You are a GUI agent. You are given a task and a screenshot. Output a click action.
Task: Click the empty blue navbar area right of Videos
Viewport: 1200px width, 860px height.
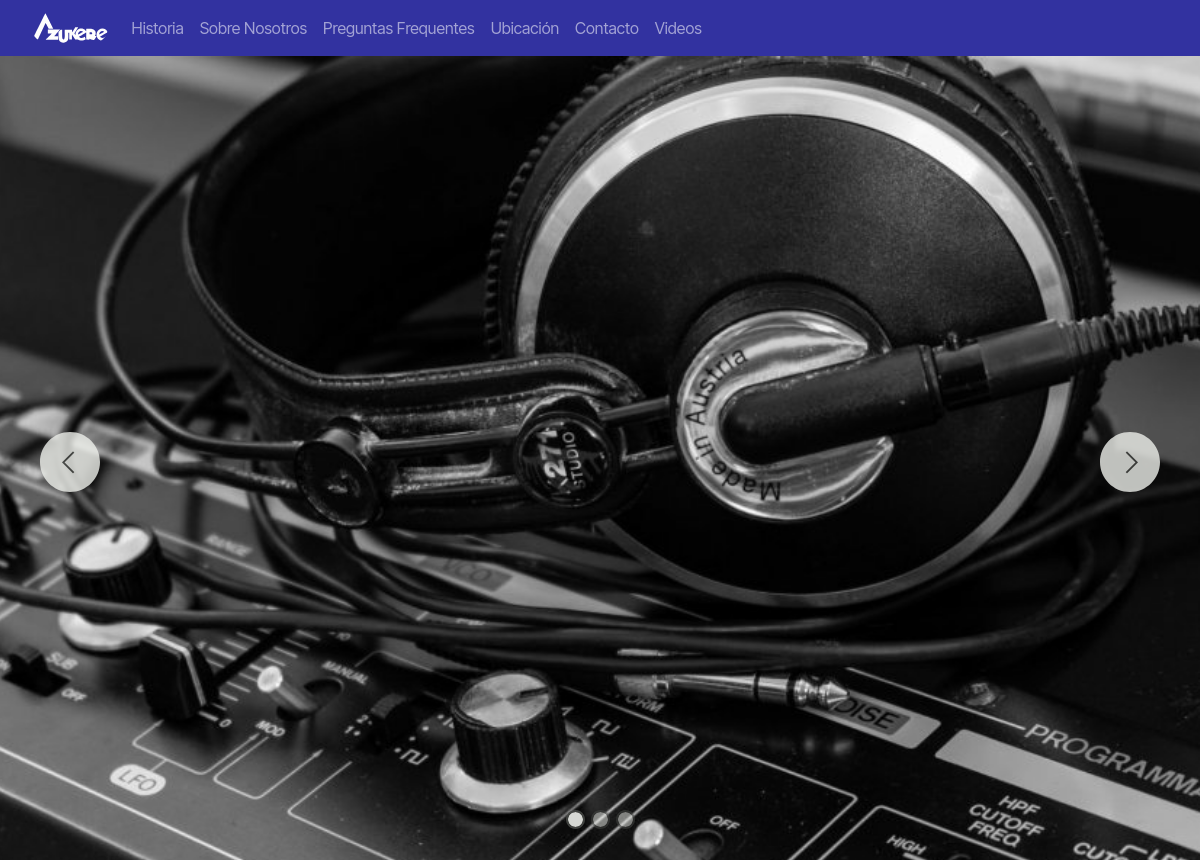950,28
